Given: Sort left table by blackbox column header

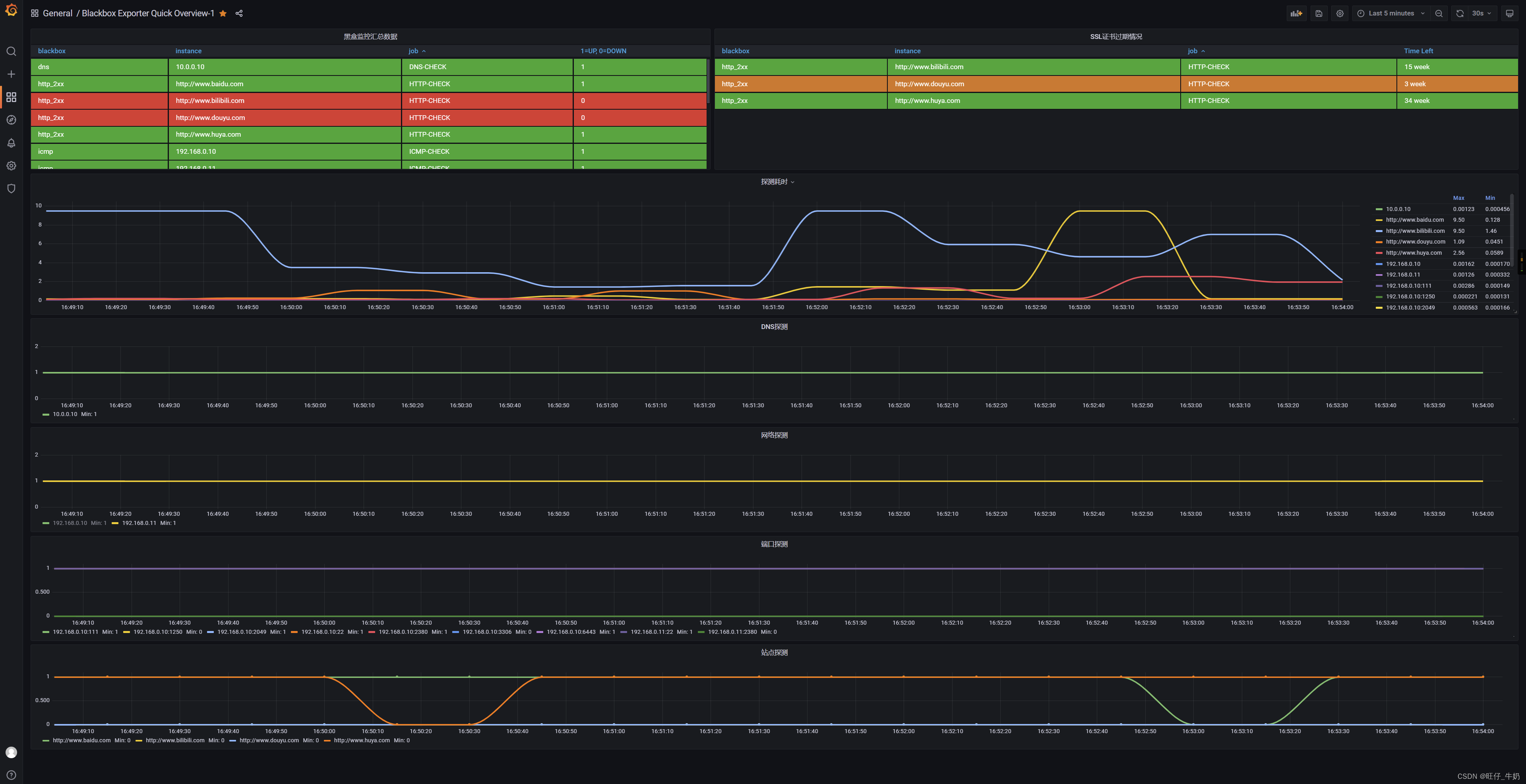Looking at the screenshot, I should [52, 51].
